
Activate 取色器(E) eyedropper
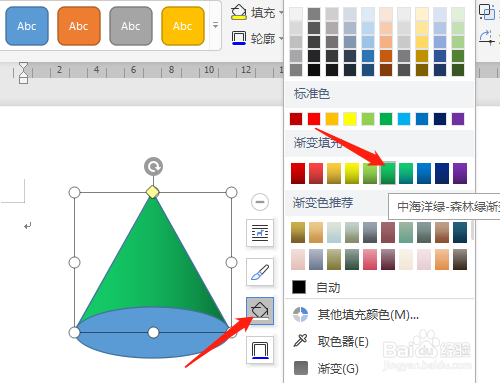(x=343, y=342)
